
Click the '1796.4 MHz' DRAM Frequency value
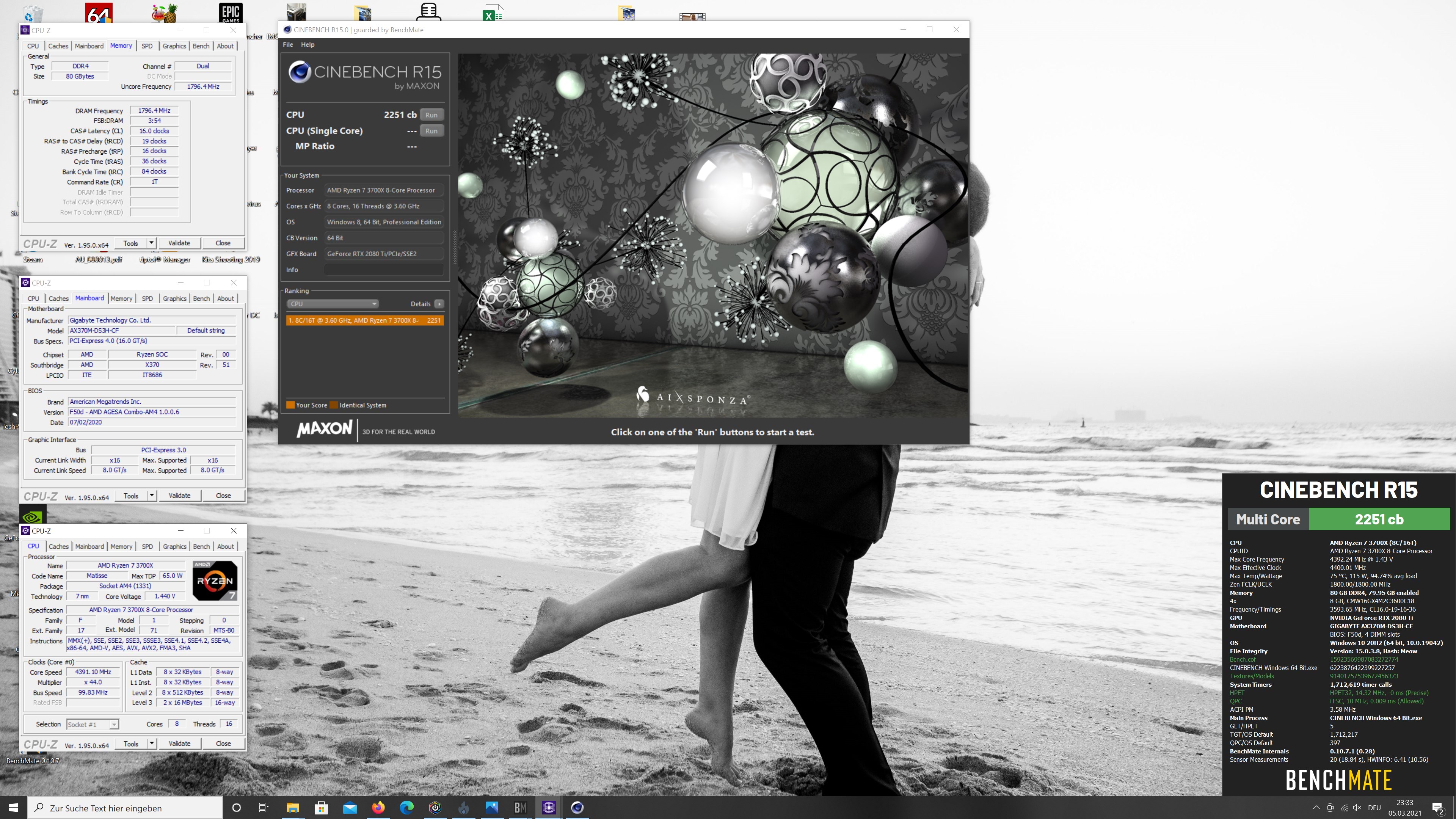pos(154,111)
